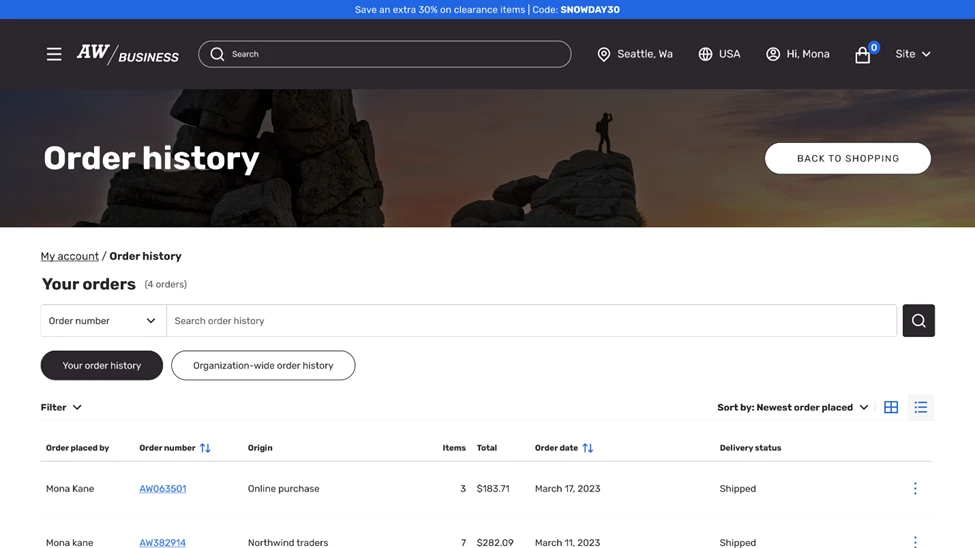Open more options for order AW063501

click(x=915, y=489)
